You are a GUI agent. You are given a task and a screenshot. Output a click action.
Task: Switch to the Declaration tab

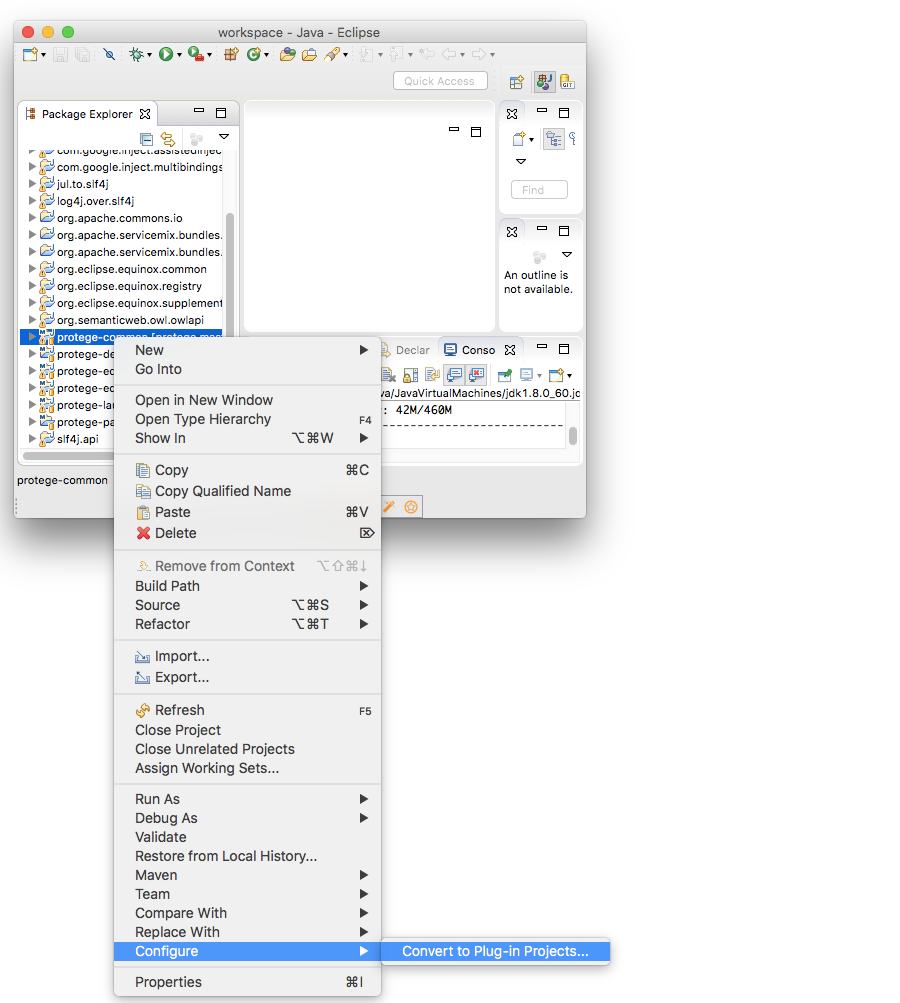coord(406,350)
